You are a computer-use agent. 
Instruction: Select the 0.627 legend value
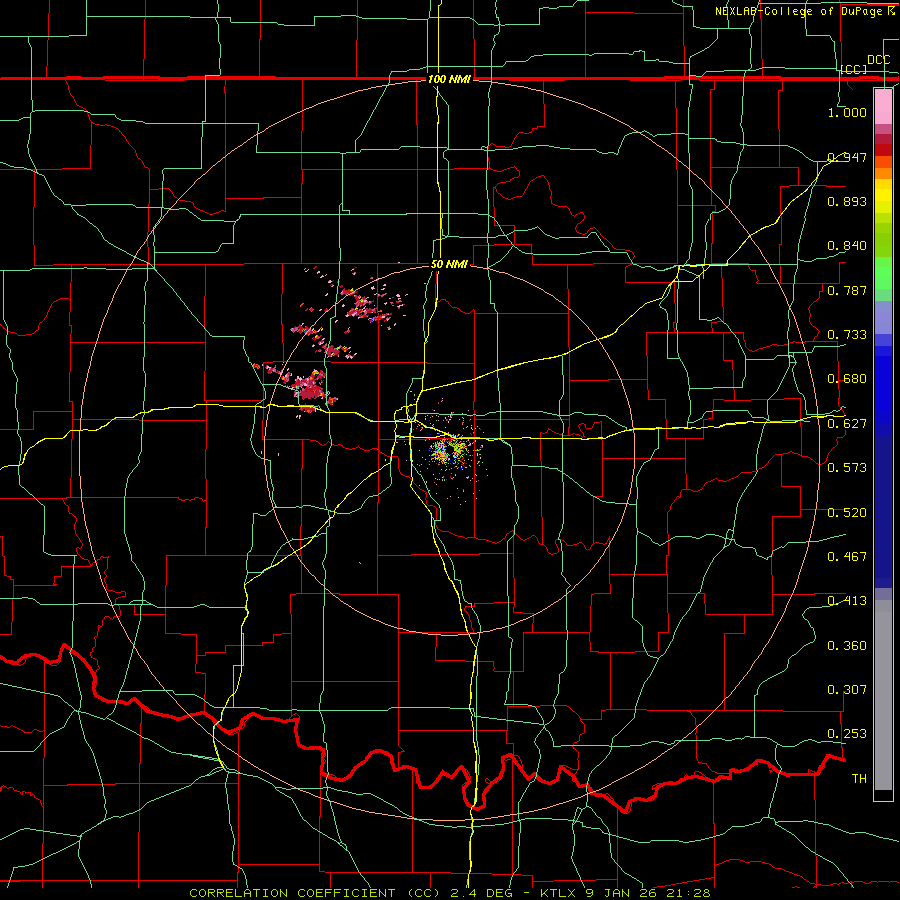click(847, 424)
